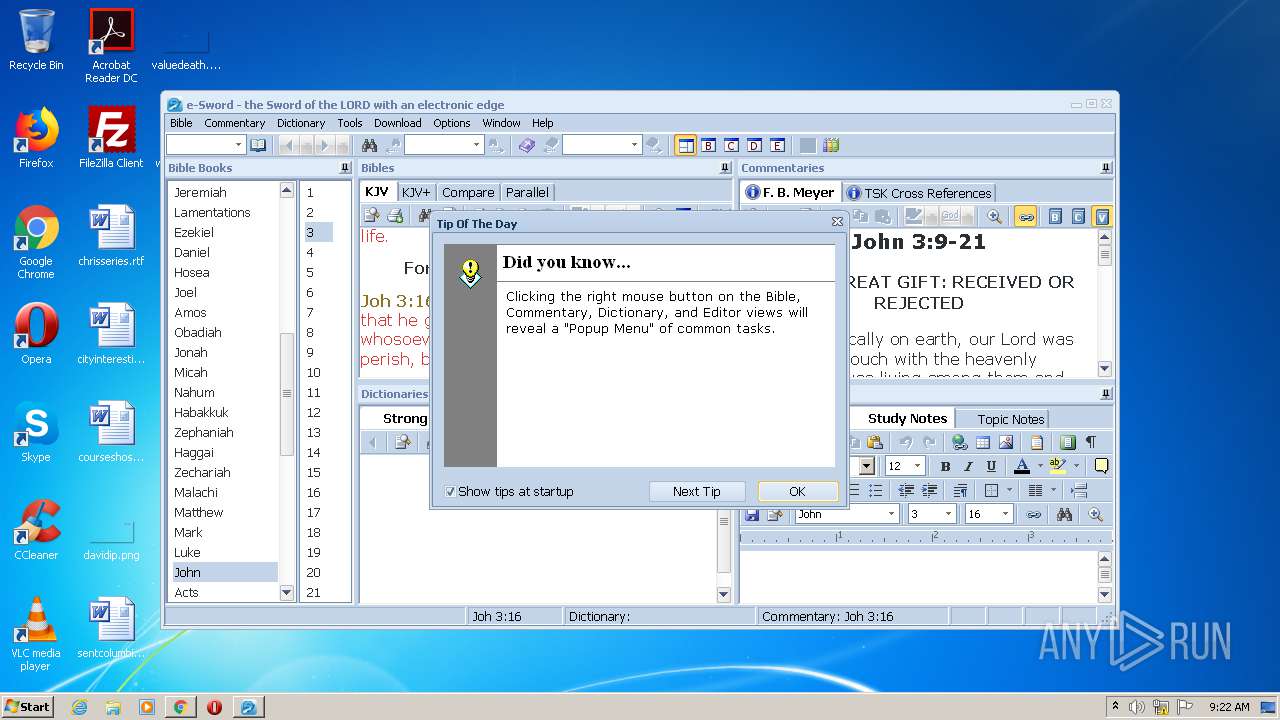Maximize Editor view with E layout icon
The height and width of the screenshot is (720, 1280).
point(778,145)
